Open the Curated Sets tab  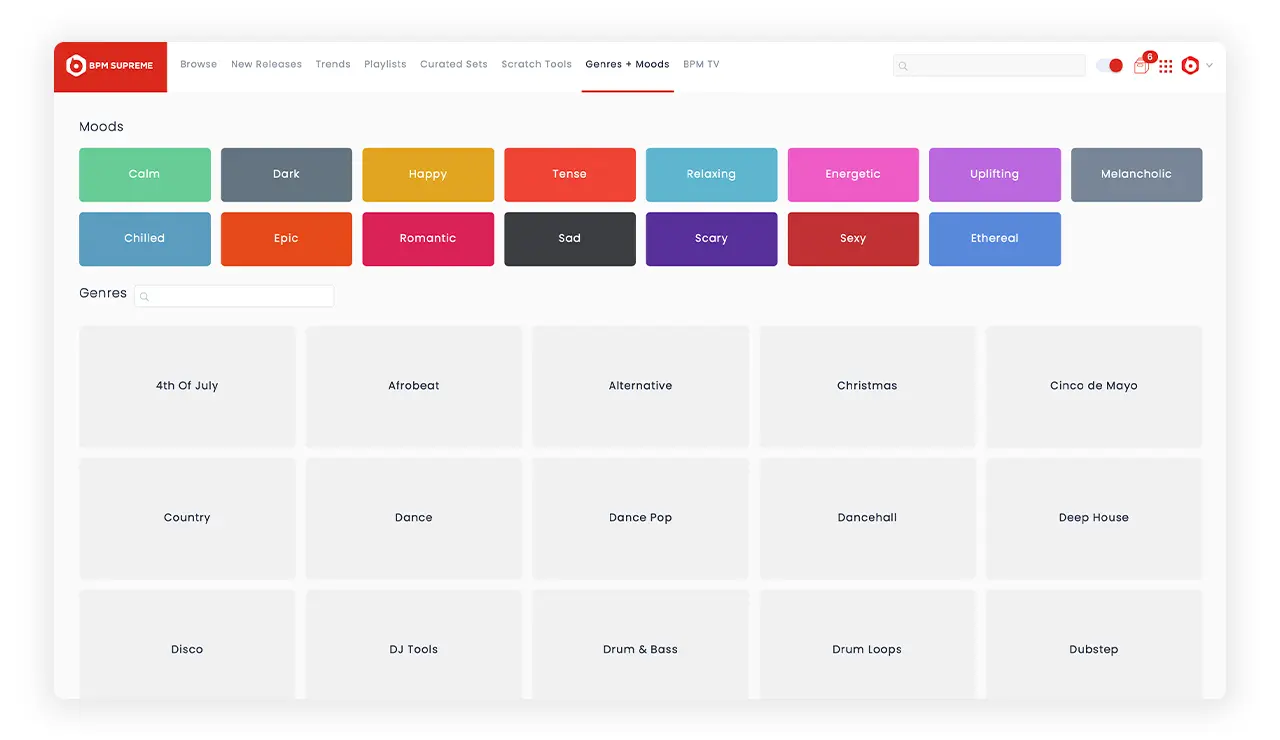[453, 65]
